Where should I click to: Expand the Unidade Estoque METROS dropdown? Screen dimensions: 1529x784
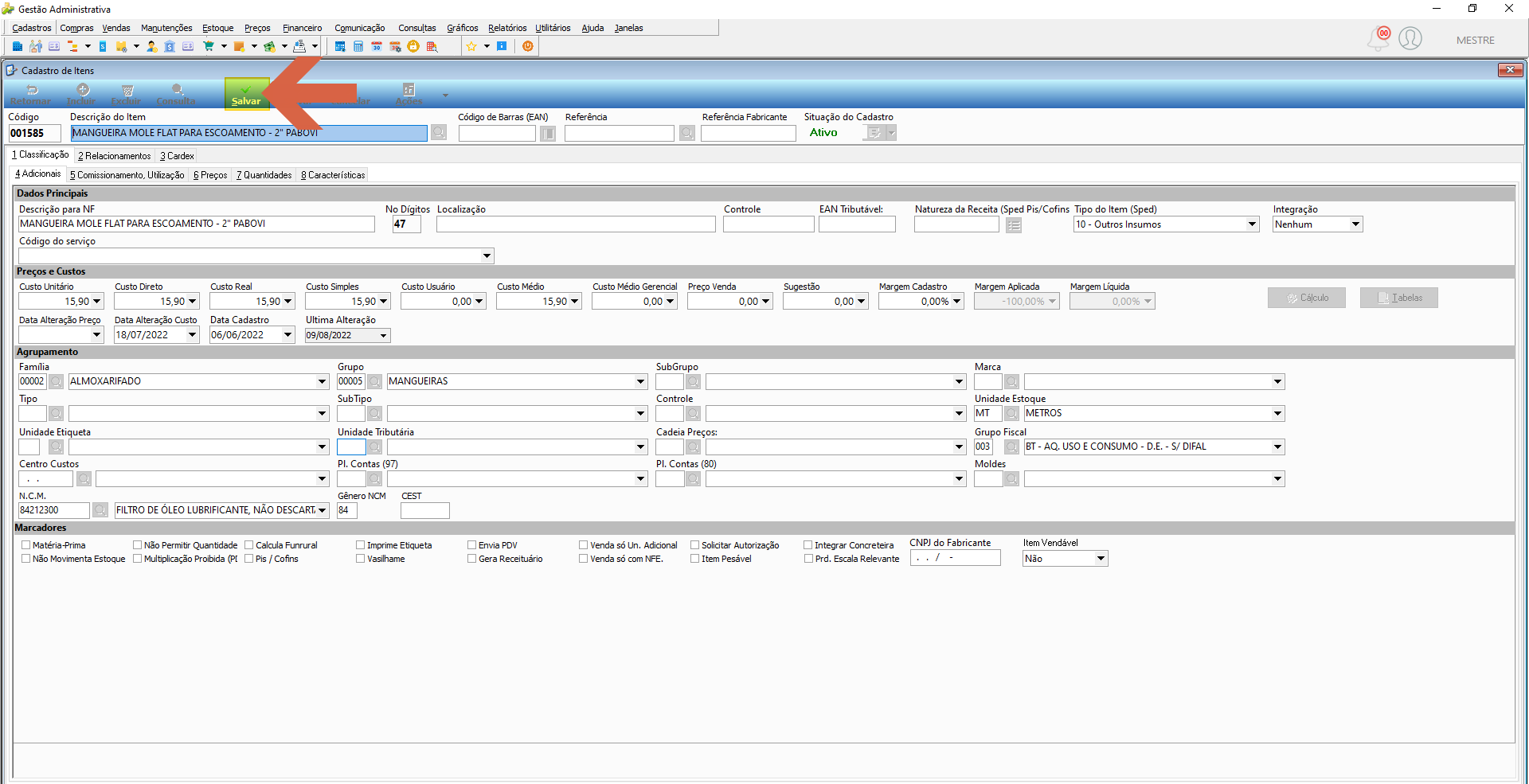(x=1277, y=413)
